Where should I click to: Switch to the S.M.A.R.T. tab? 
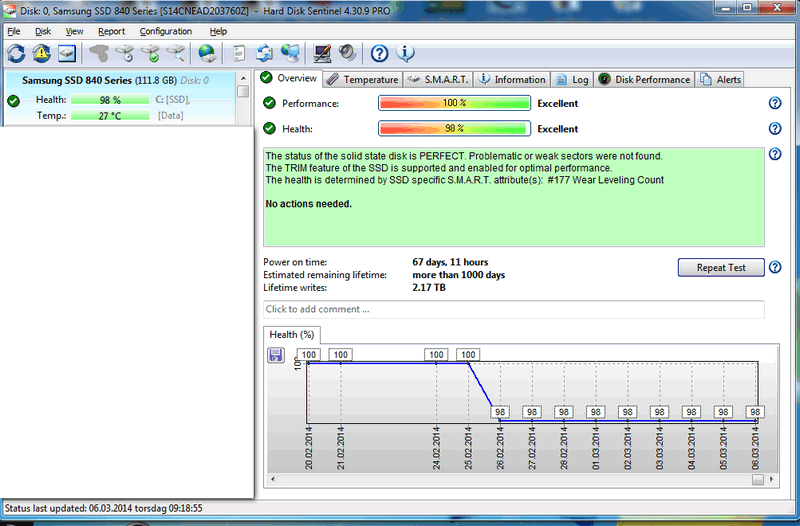pos(438,80)
